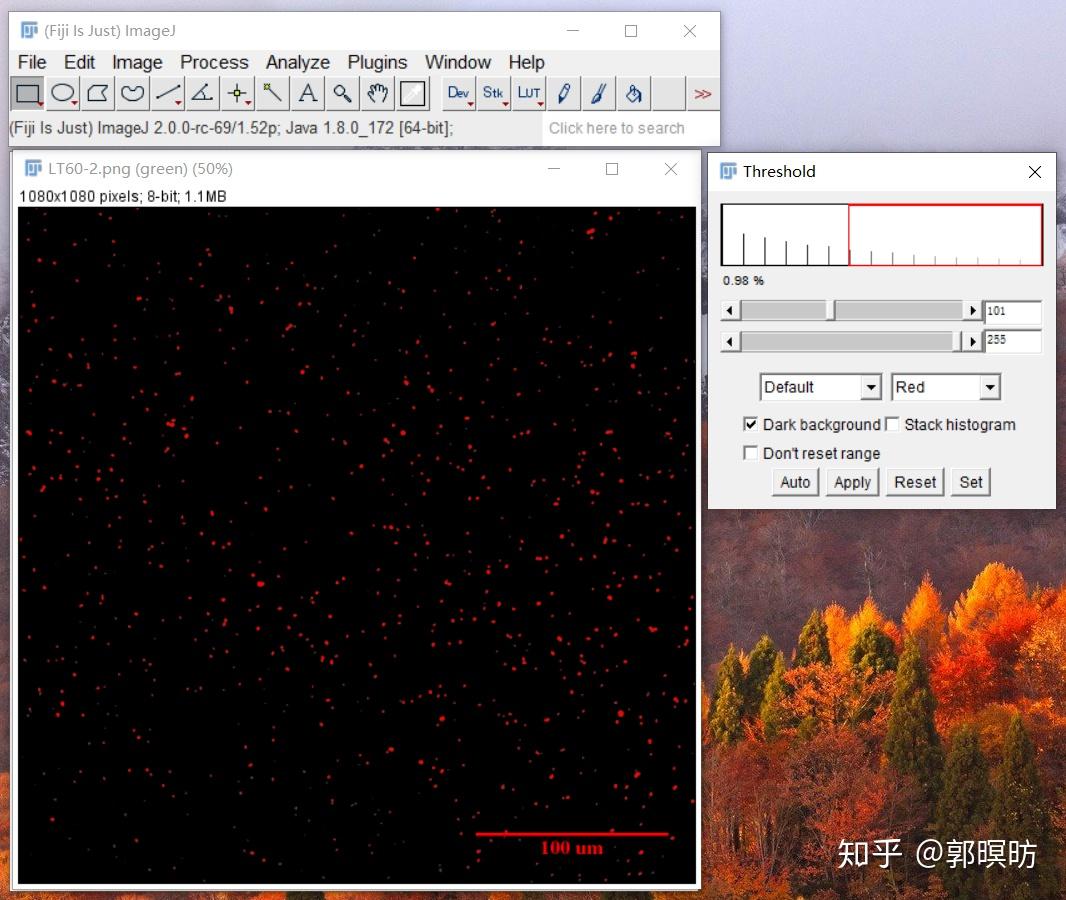
Task: Enable Dark background in Threshold dialog
Action: 751,424
